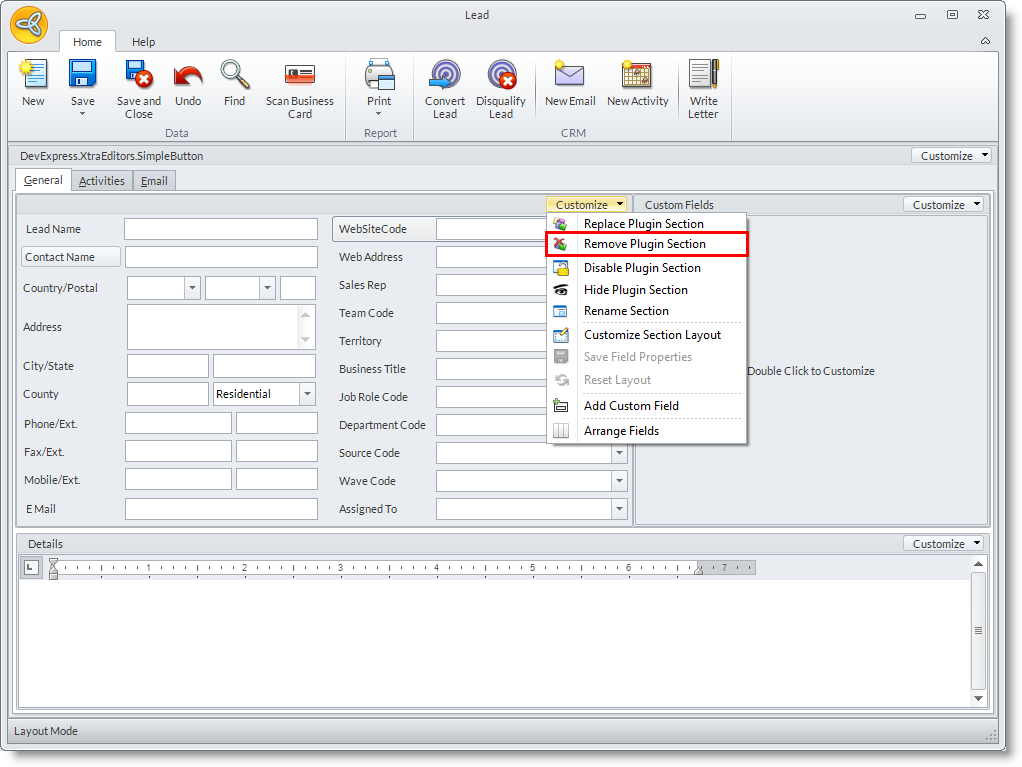
Task: Click the Lead Name input field
Action: point(221,229)
